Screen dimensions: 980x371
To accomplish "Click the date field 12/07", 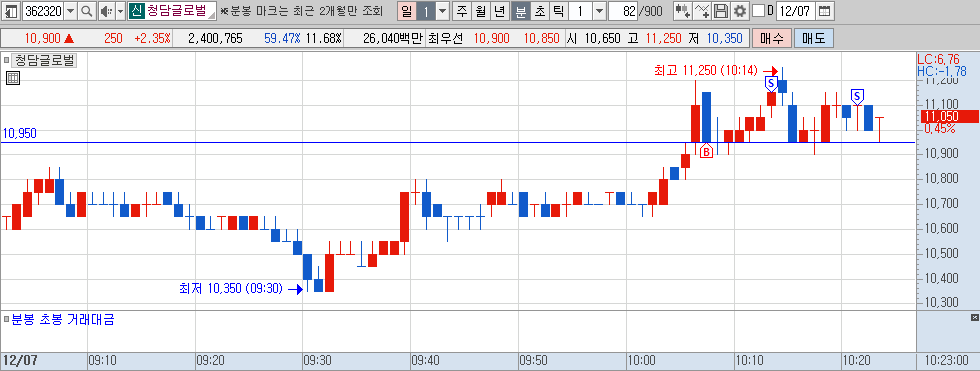I will tap(796, 11).
